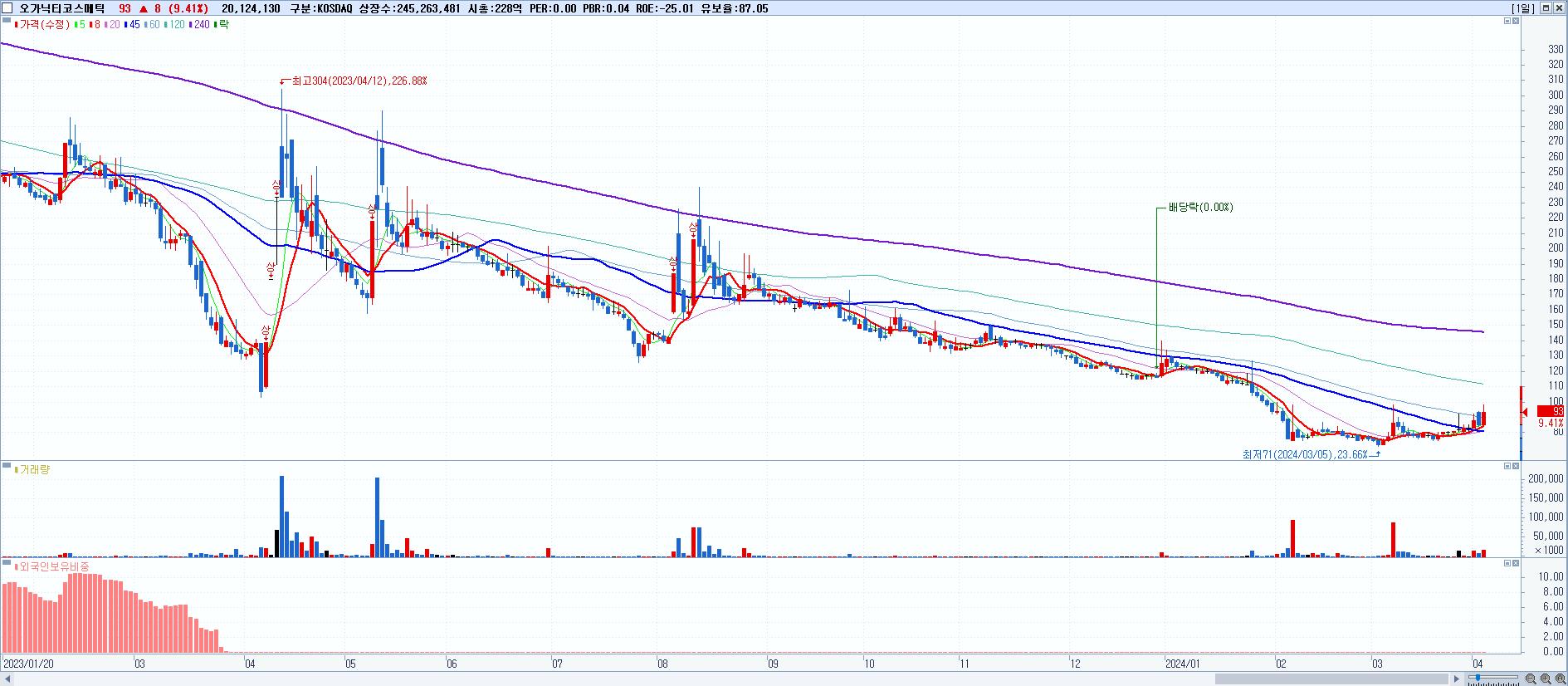Click the 최저71(2024/03/05) low price annotation
1568x686 pixels.
coord(1304,454)
